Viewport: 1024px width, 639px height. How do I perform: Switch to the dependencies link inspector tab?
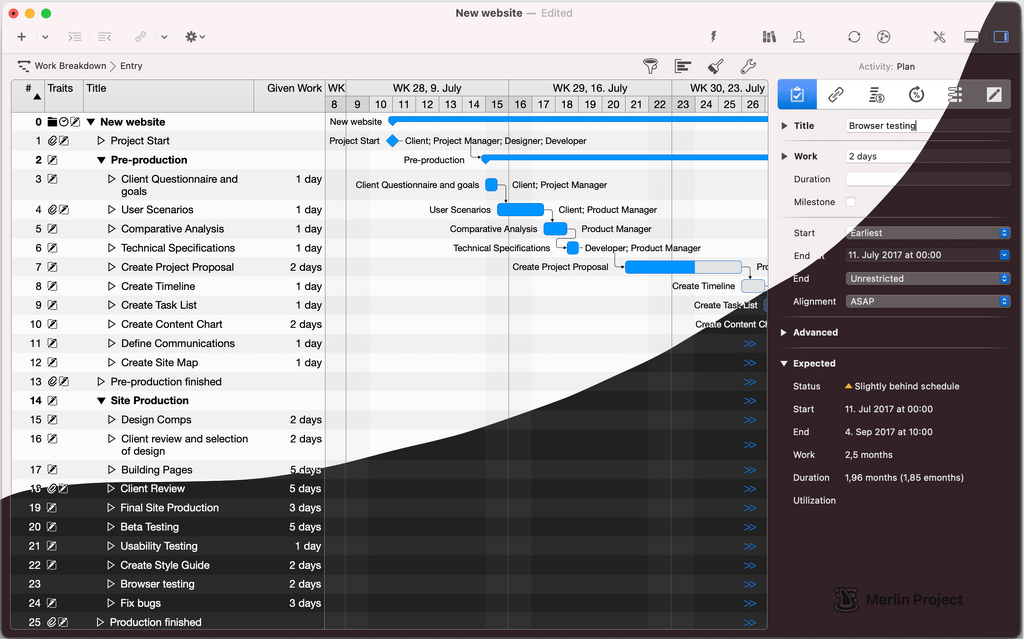coord(836,95)
